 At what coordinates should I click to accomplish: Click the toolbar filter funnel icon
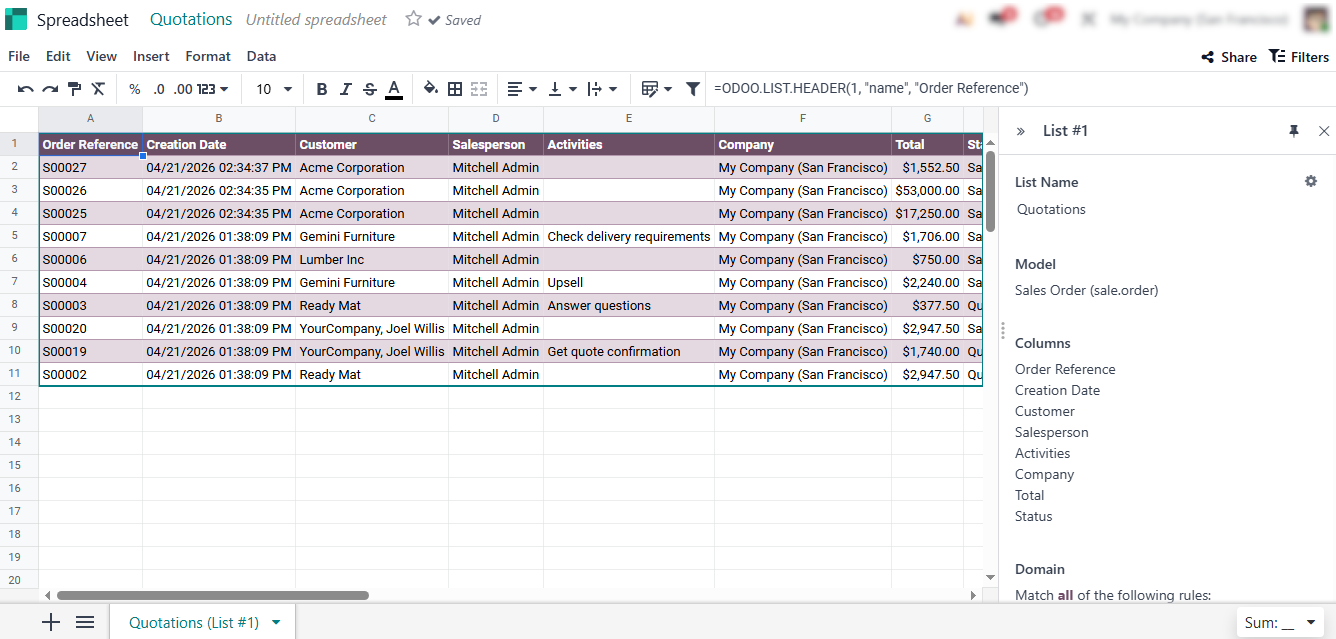coord(692,89)
